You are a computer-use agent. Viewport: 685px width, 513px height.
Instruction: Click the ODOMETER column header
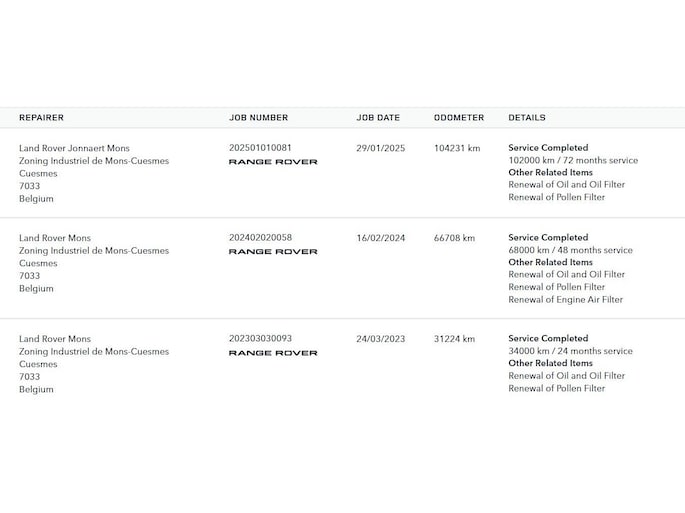pyautogui.click(x=459, y=118)
